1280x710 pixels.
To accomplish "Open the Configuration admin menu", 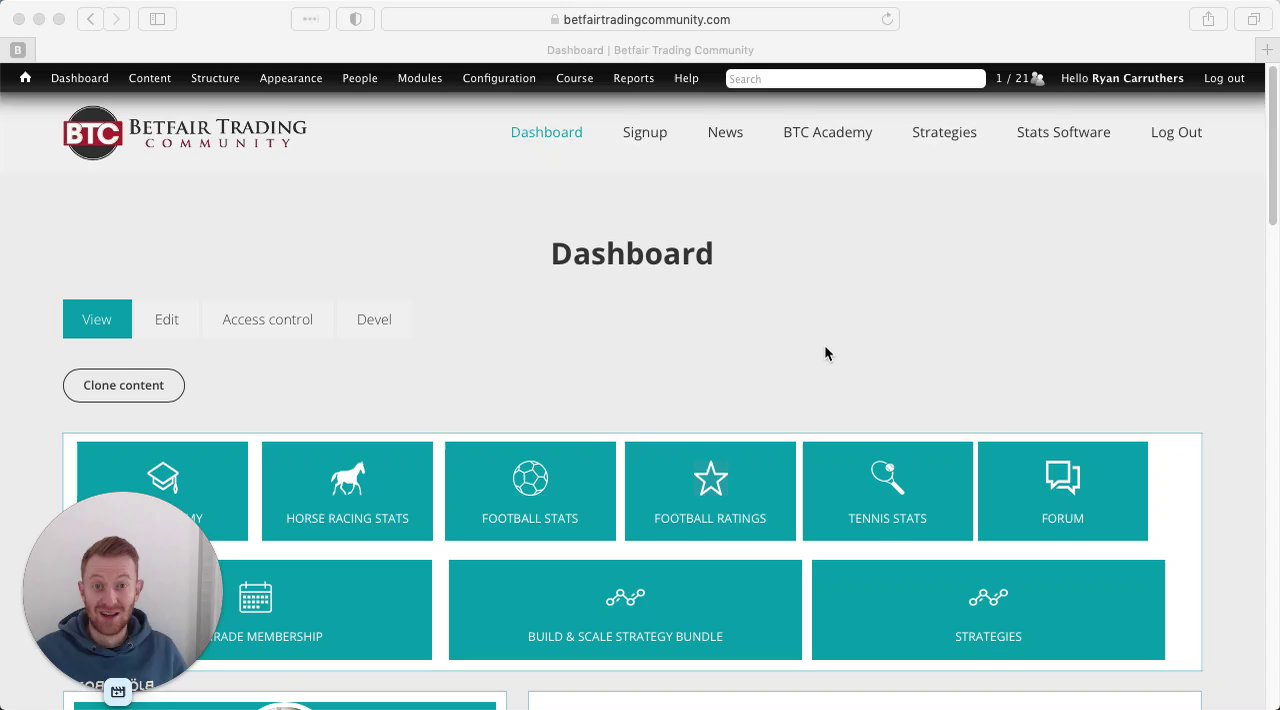I will [x=499, y=78].
